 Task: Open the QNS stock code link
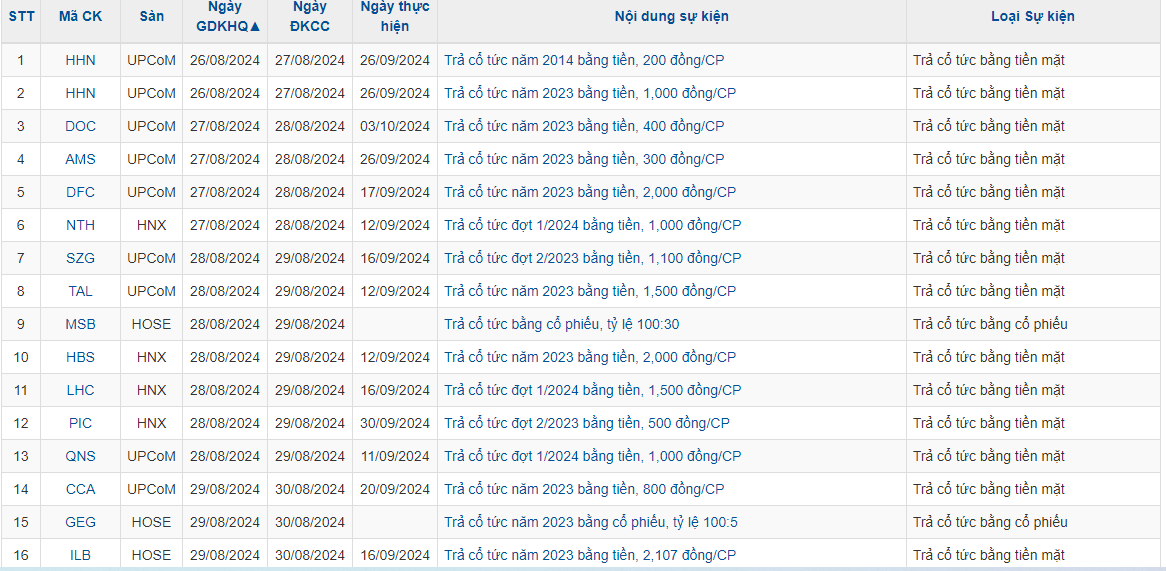point(80,457)
